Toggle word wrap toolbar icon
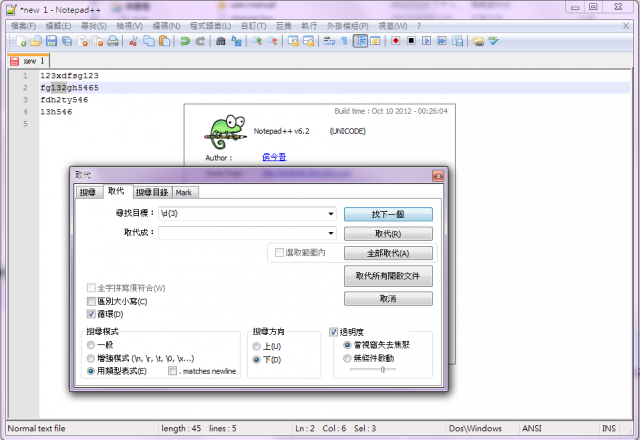This screenshot has width=640, height=440. (329, 41)
